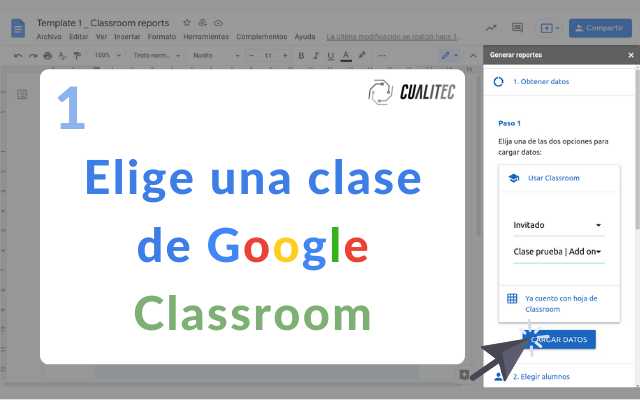Click the spell check icon
This screenshot has width=640, height=400.
62,56
